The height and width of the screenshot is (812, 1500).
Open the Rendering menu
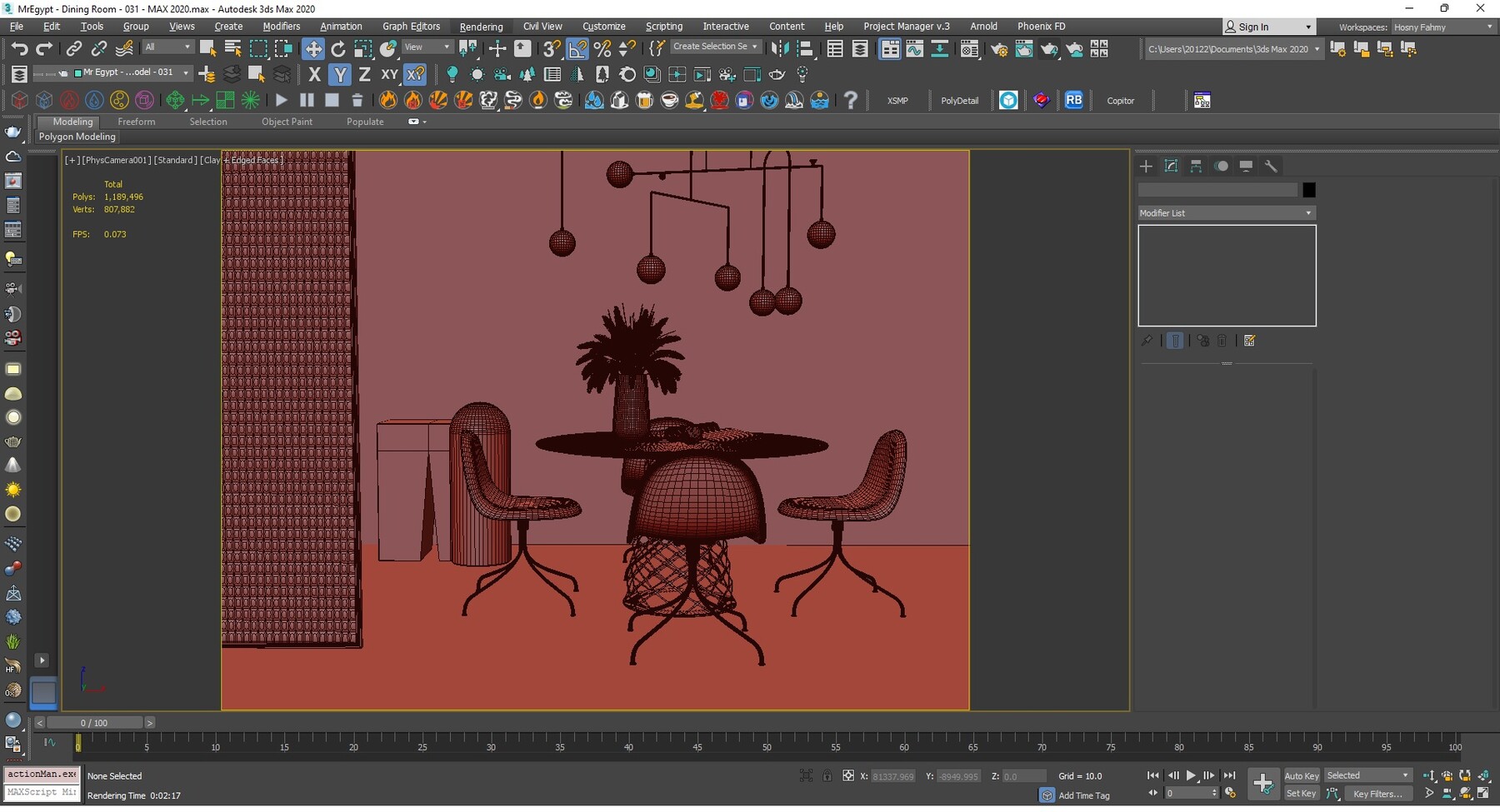[481, 26]
